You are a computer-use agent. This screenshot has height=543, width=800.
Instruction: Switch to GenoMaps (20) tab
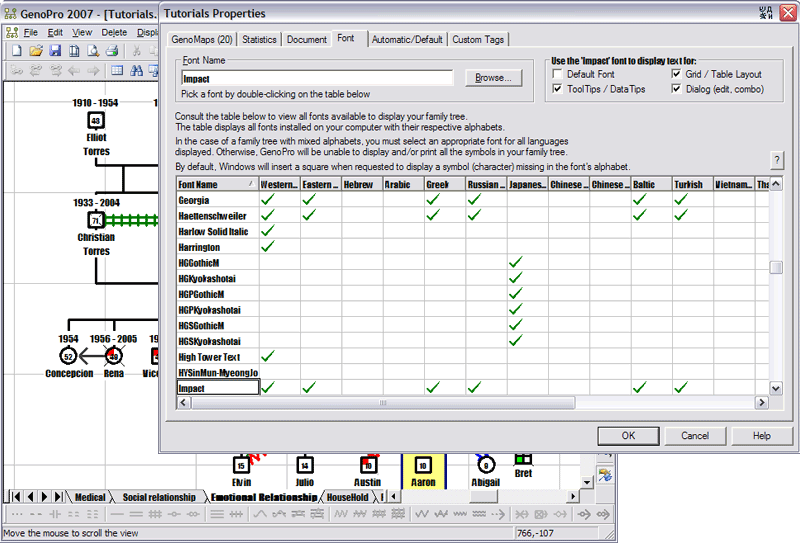(202, 39)
